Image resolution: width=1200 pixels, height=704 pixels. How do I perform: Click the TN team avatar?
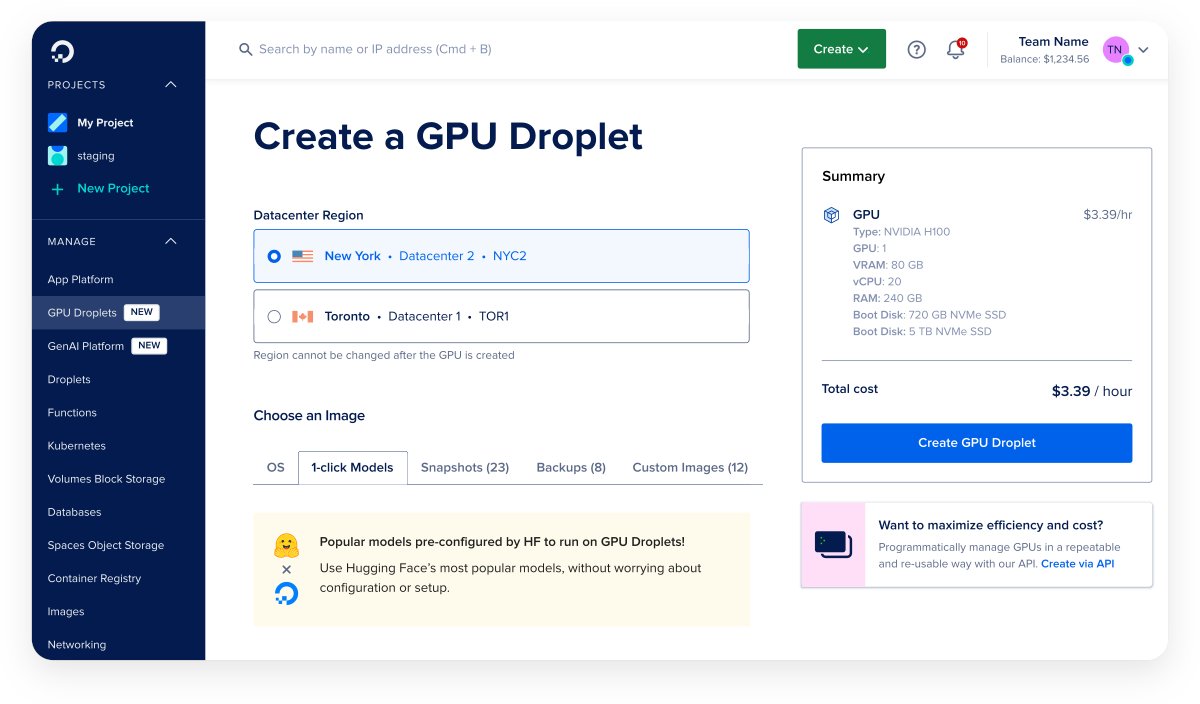coord(1116,49)
